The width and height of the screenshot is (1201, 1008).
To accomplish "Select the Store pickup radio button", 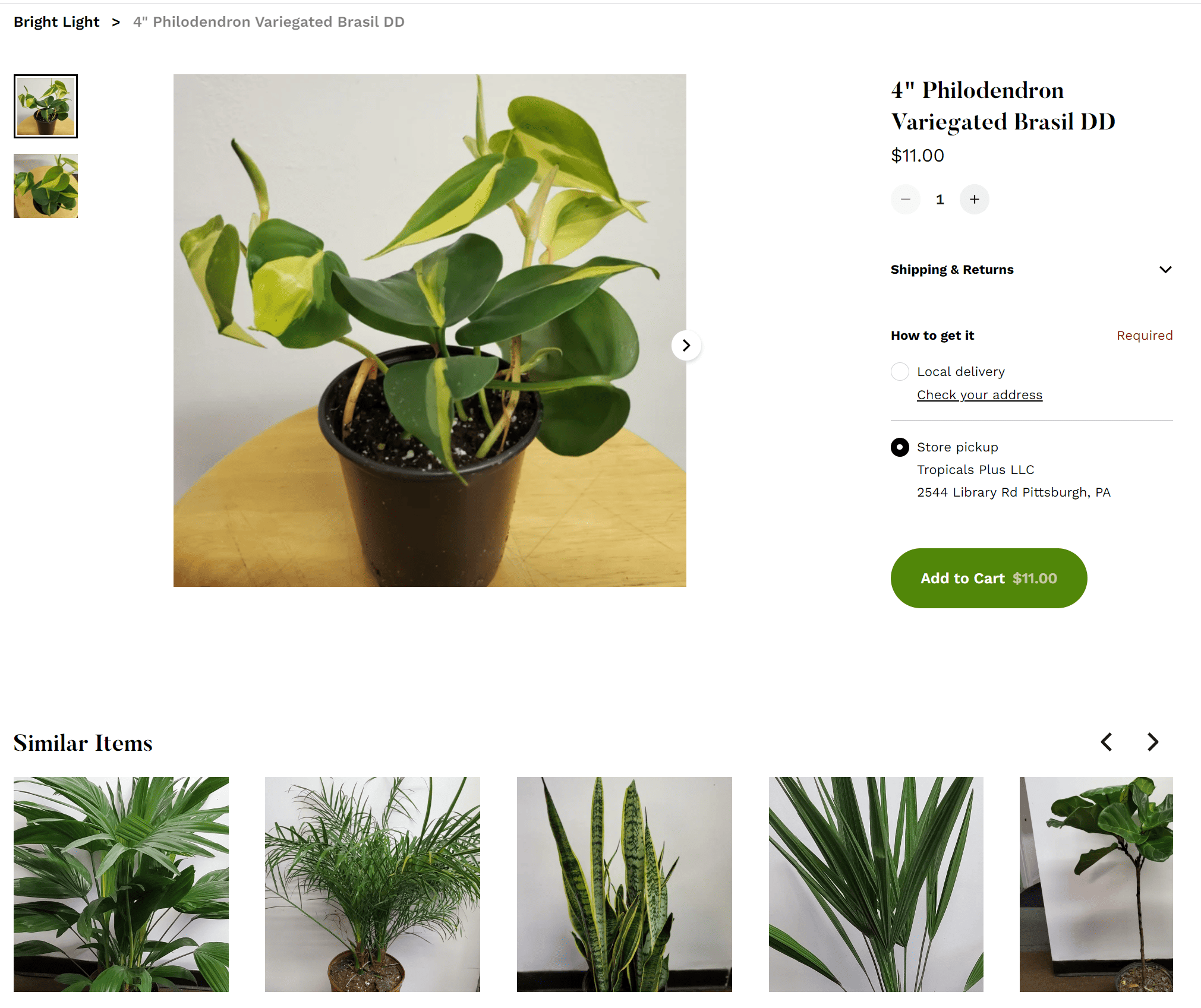I will (x=898, y=447).
